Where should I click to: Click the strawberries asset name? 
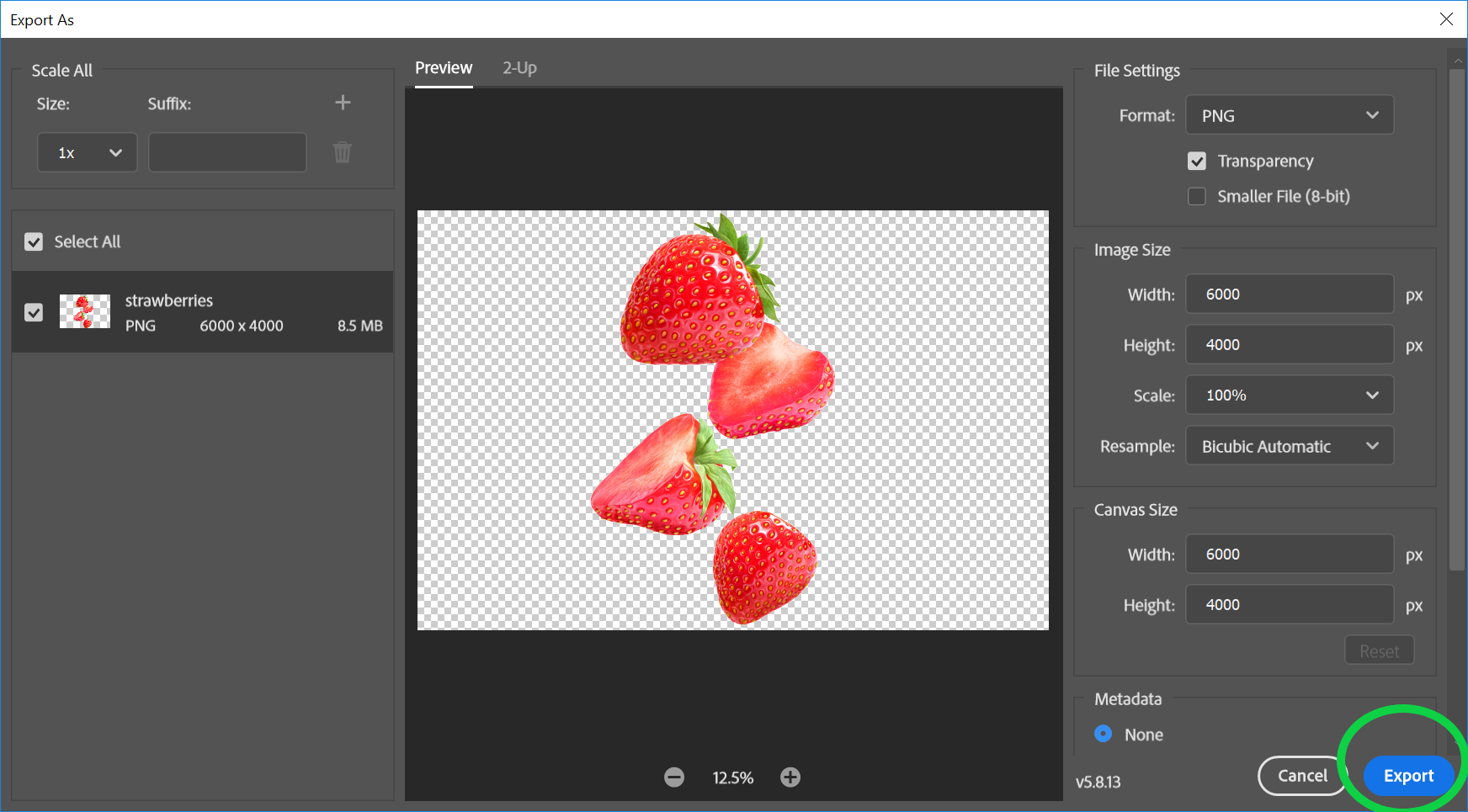click(169, 300)
